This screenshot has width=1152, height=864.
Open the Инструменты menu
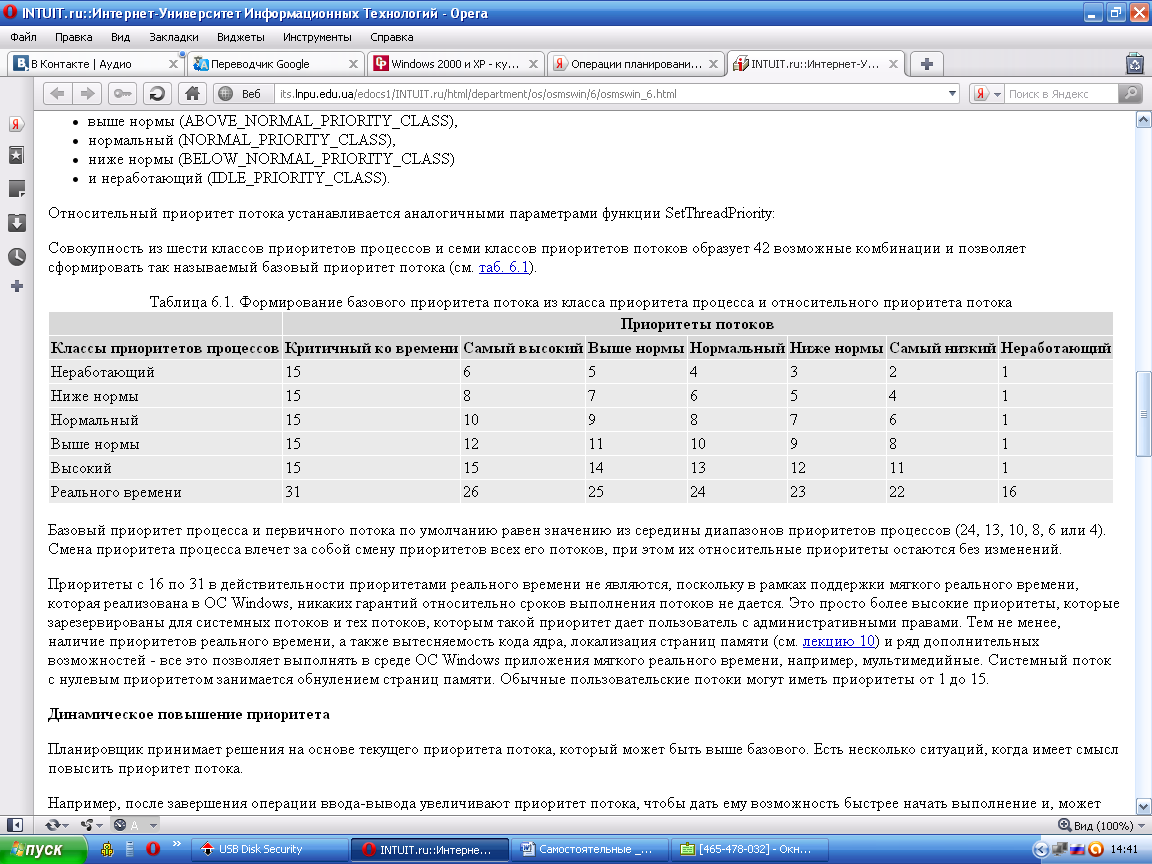[x=317, y=37]
